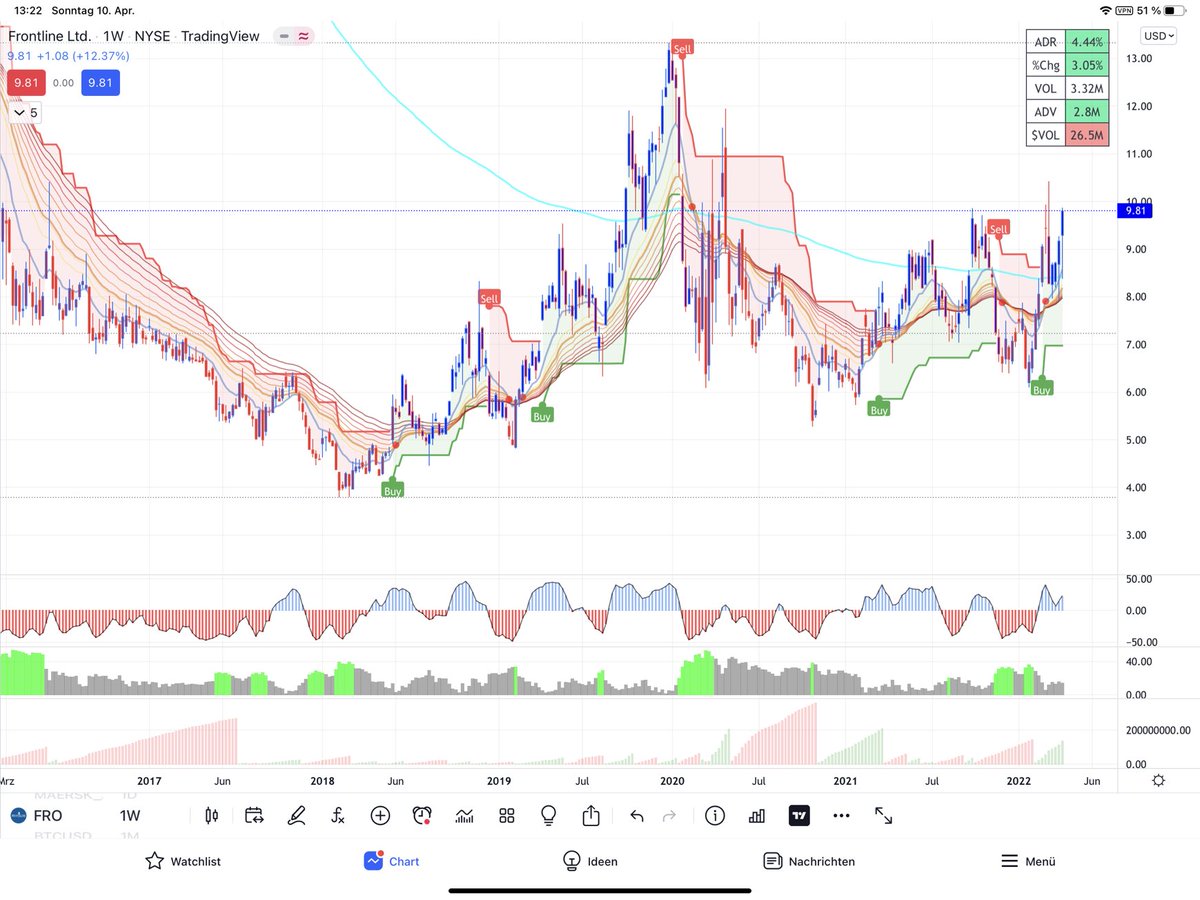Click the 2020 label on time axis
Image resolution: width=1200 pixels, height=900 pixels.
(x=673, y=780)
